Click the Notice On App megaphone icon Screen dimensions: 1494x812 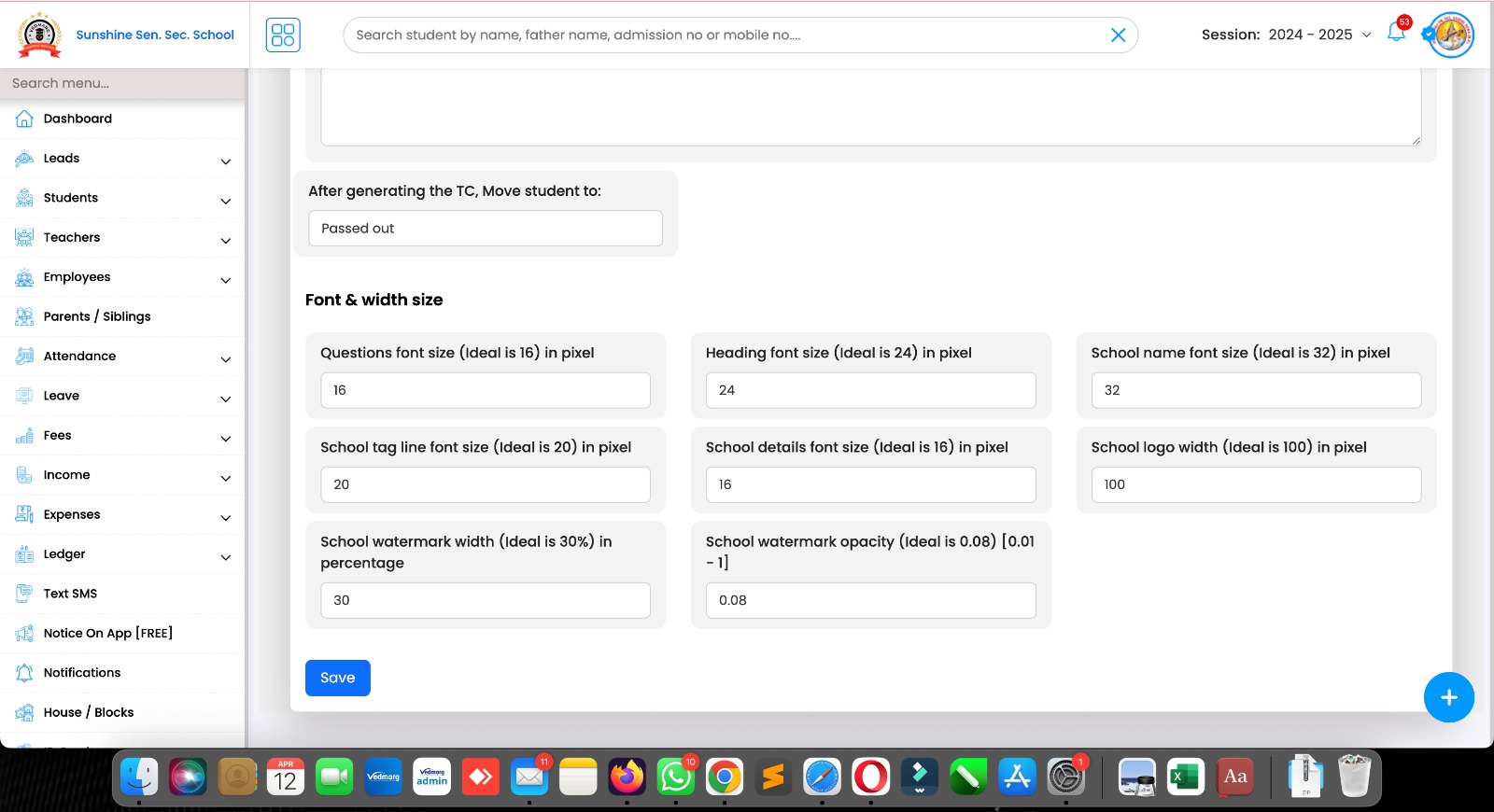tap(24, 633)
